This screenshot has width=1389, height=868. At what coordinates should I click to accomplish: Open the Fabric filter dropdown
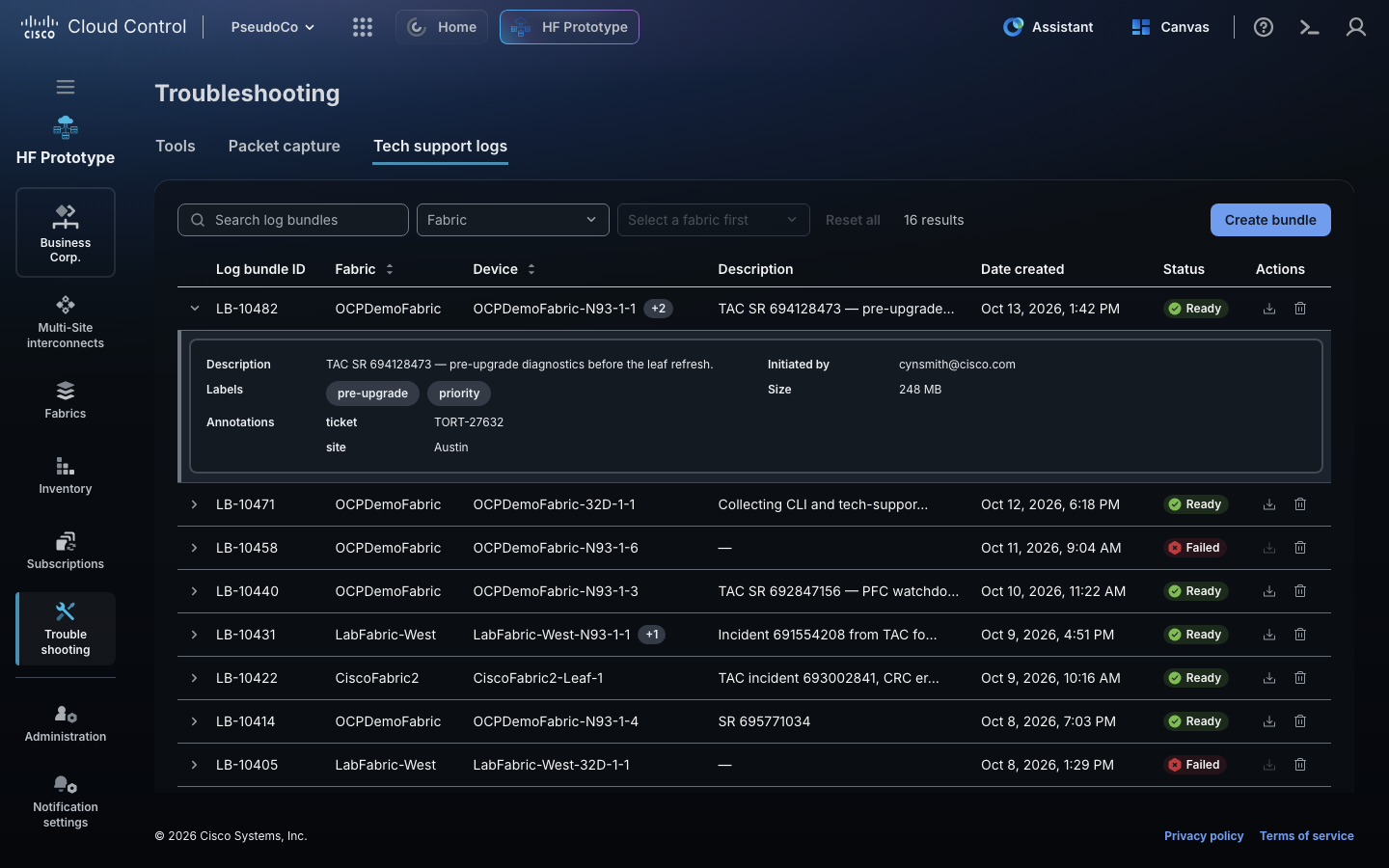click(513, 220)
